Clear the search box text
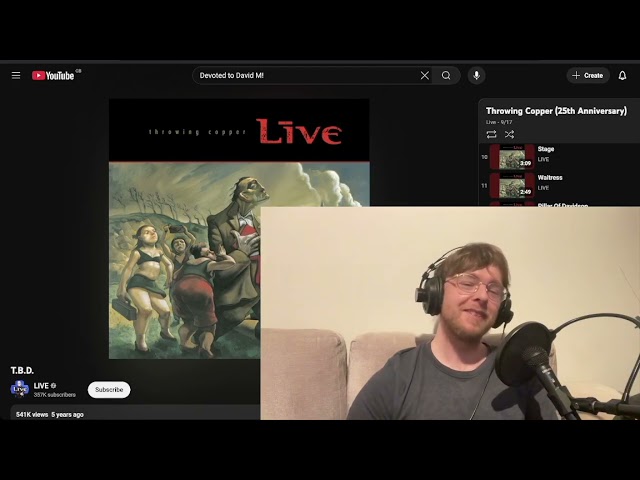The height and width of the screenshot is (480, 640). coord(424,76)
